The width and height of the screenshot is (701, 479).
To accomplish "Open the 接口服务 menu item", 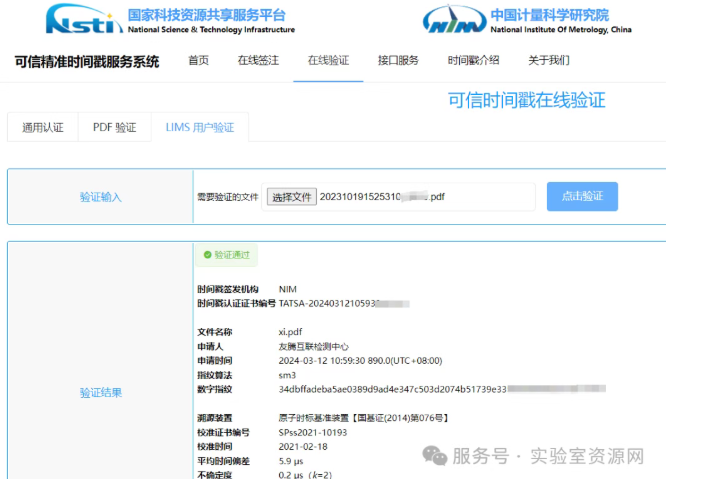I will click(x=398, y=60).
